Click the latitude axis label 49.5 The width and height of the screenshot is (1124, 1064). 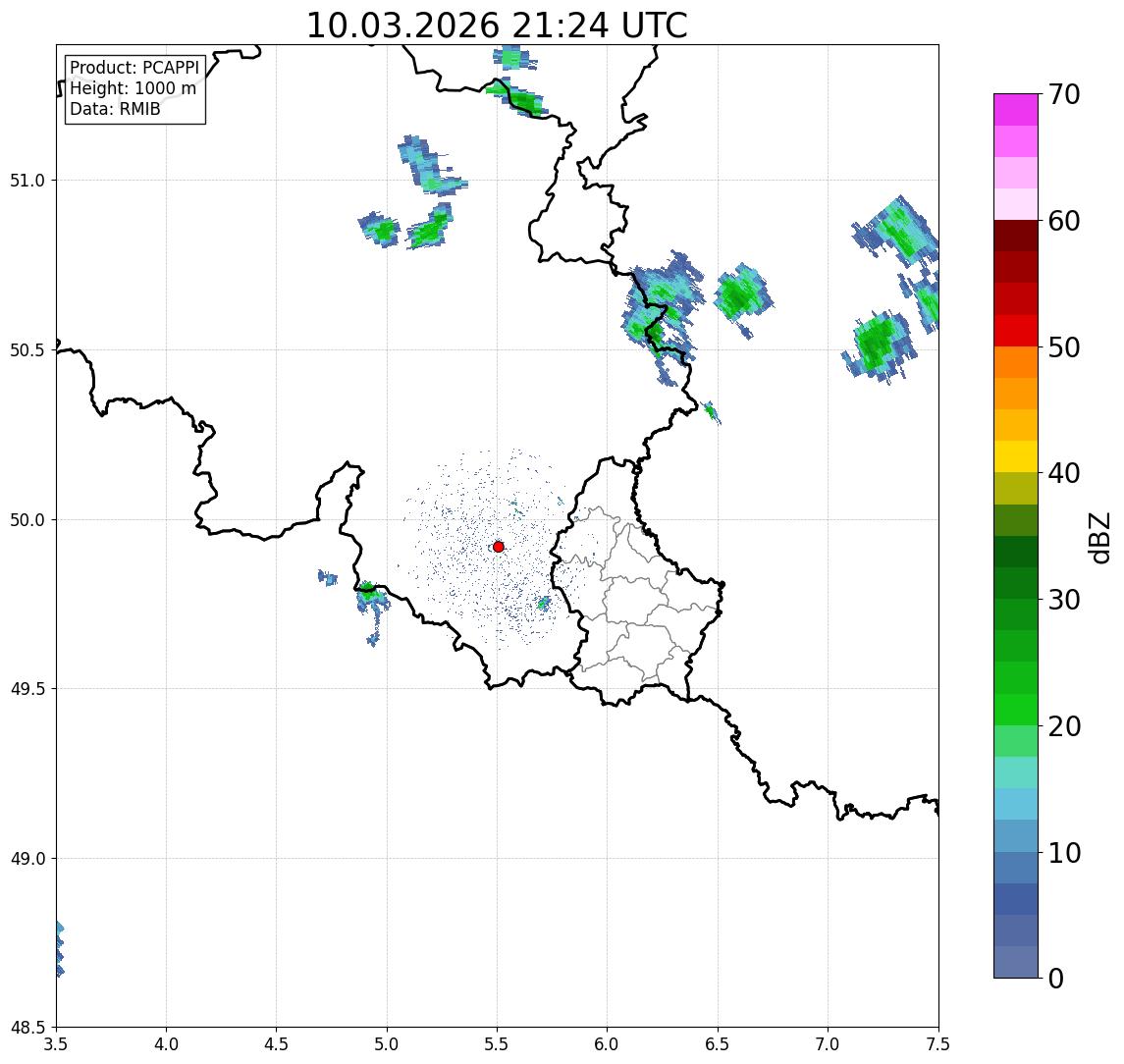[x=27, y=689]
